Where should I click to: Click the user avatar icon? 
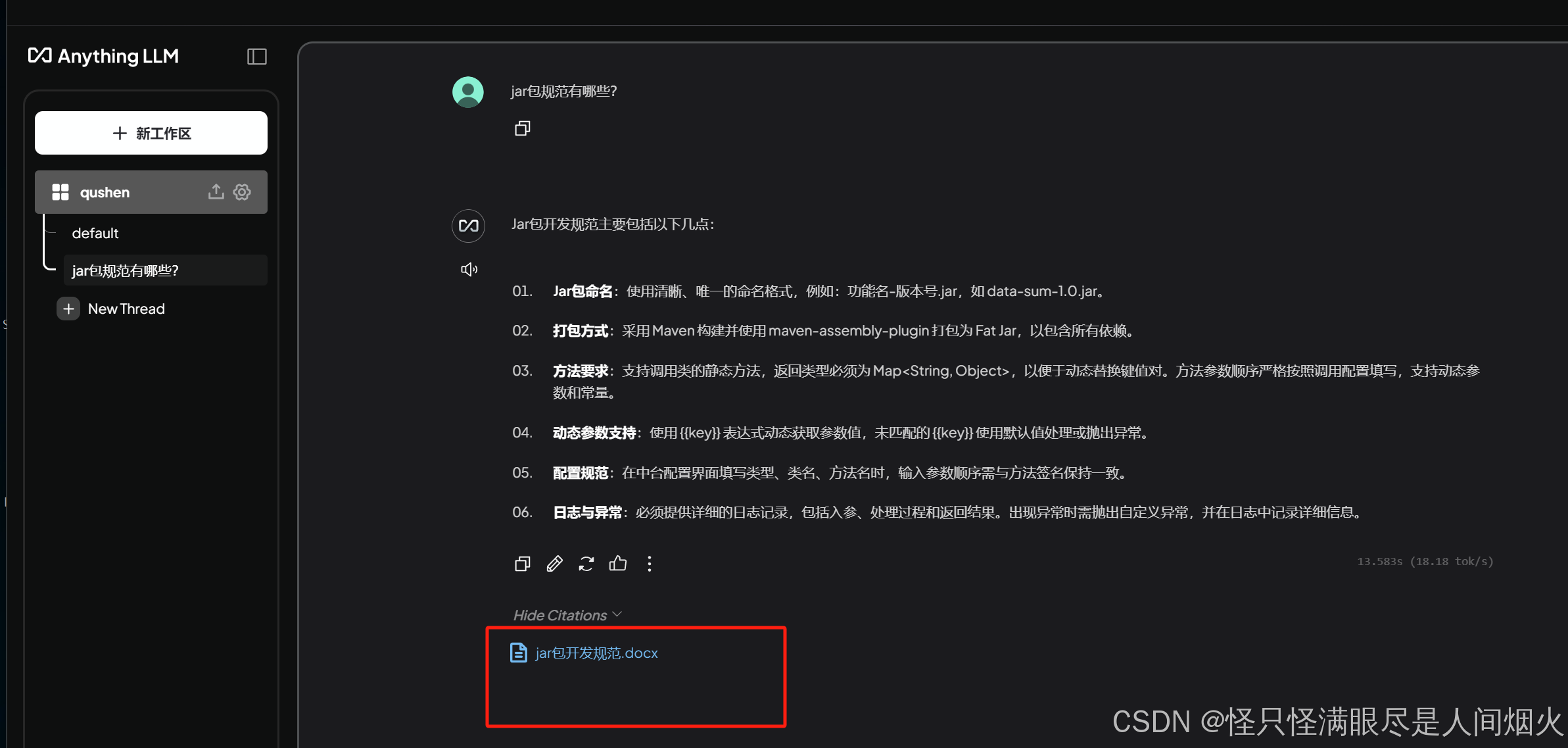click(x=468, y=92)
